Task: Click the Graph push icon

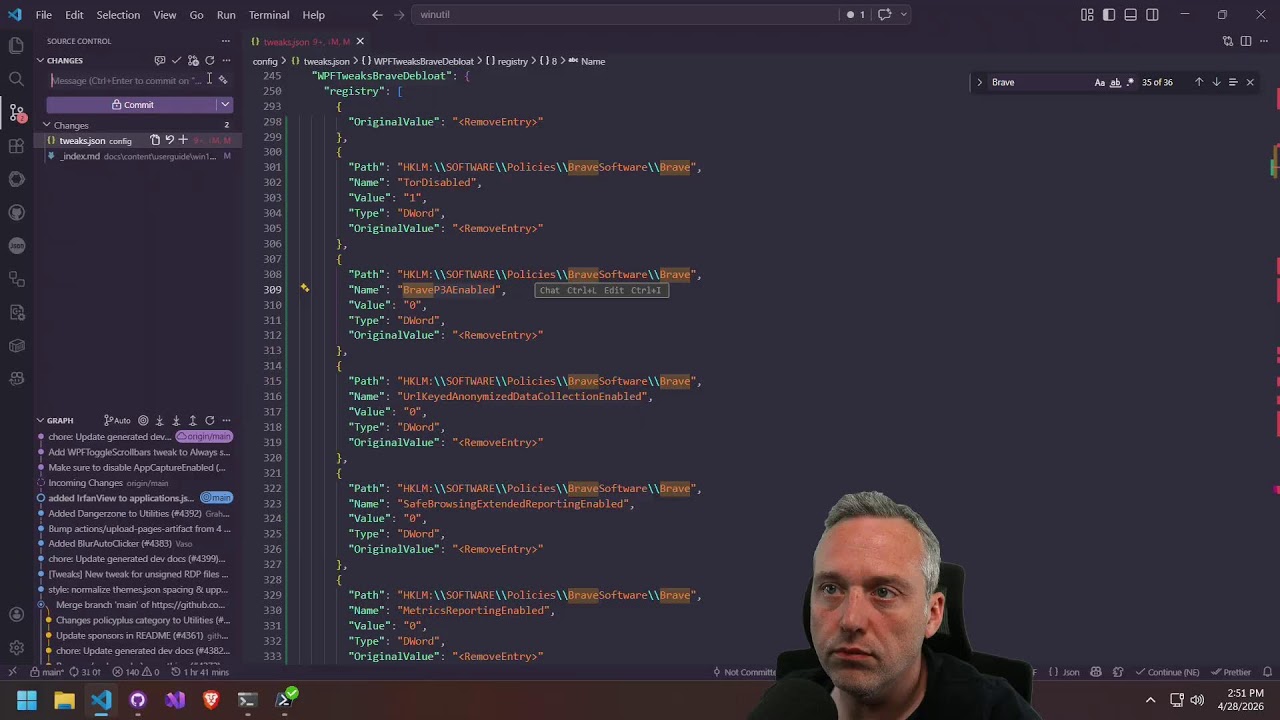Action: (x=193, y=421)
